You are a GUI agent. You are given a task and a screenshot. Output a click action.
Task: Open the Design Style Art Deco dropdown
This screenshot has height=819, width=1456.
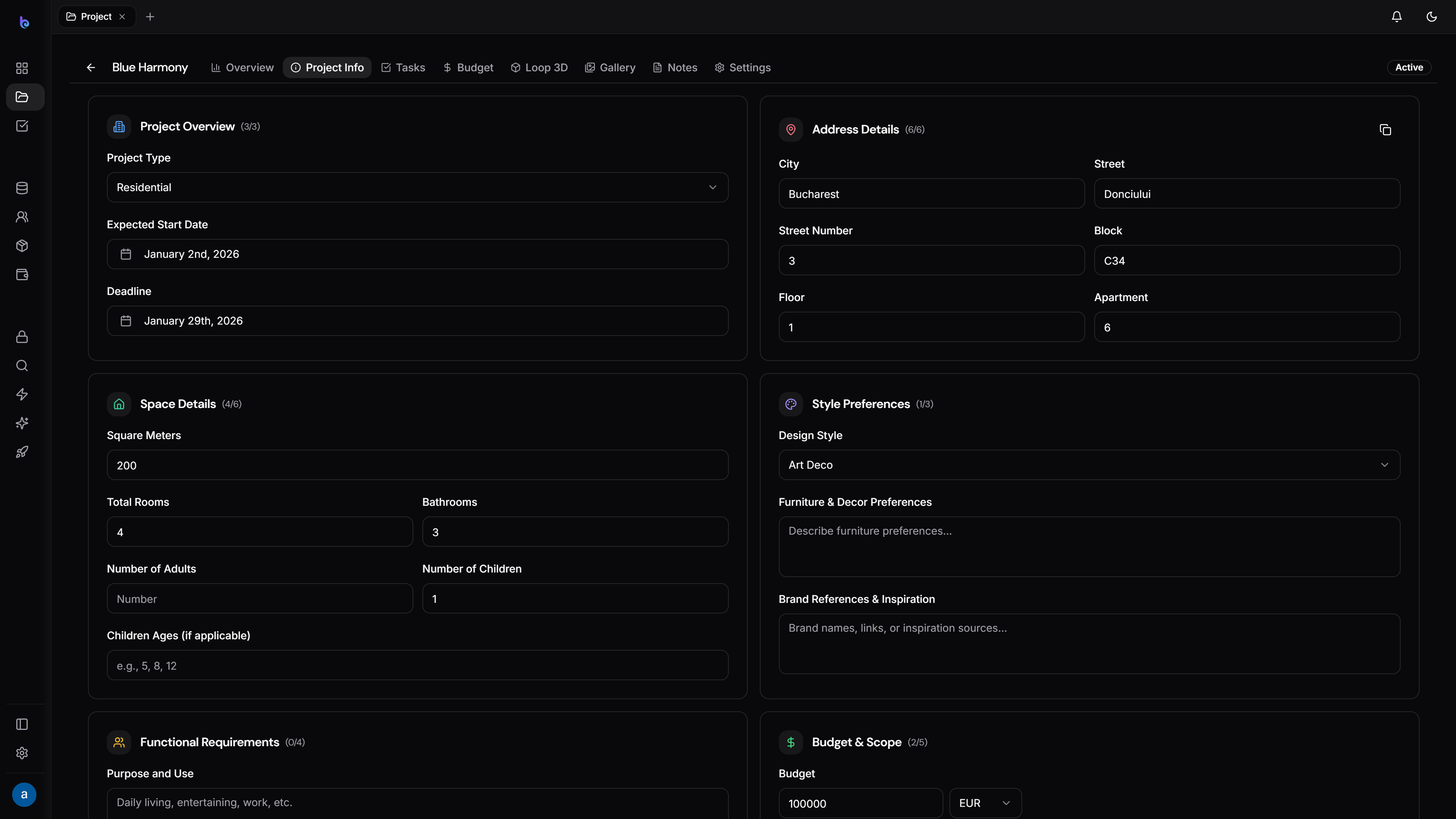(x=1089, y=464)
